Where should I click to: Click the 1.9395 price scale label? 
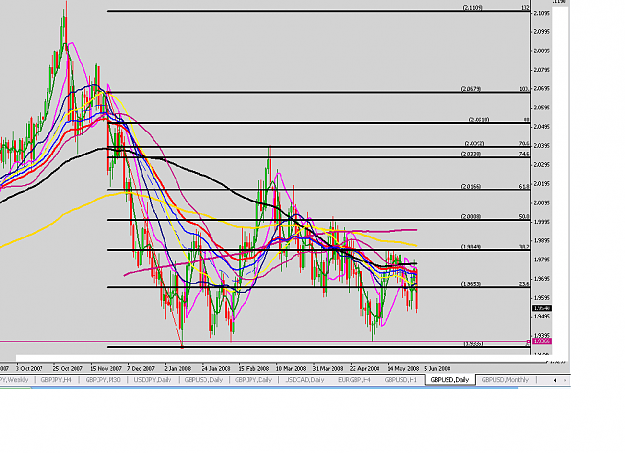[x=542, y=335]
